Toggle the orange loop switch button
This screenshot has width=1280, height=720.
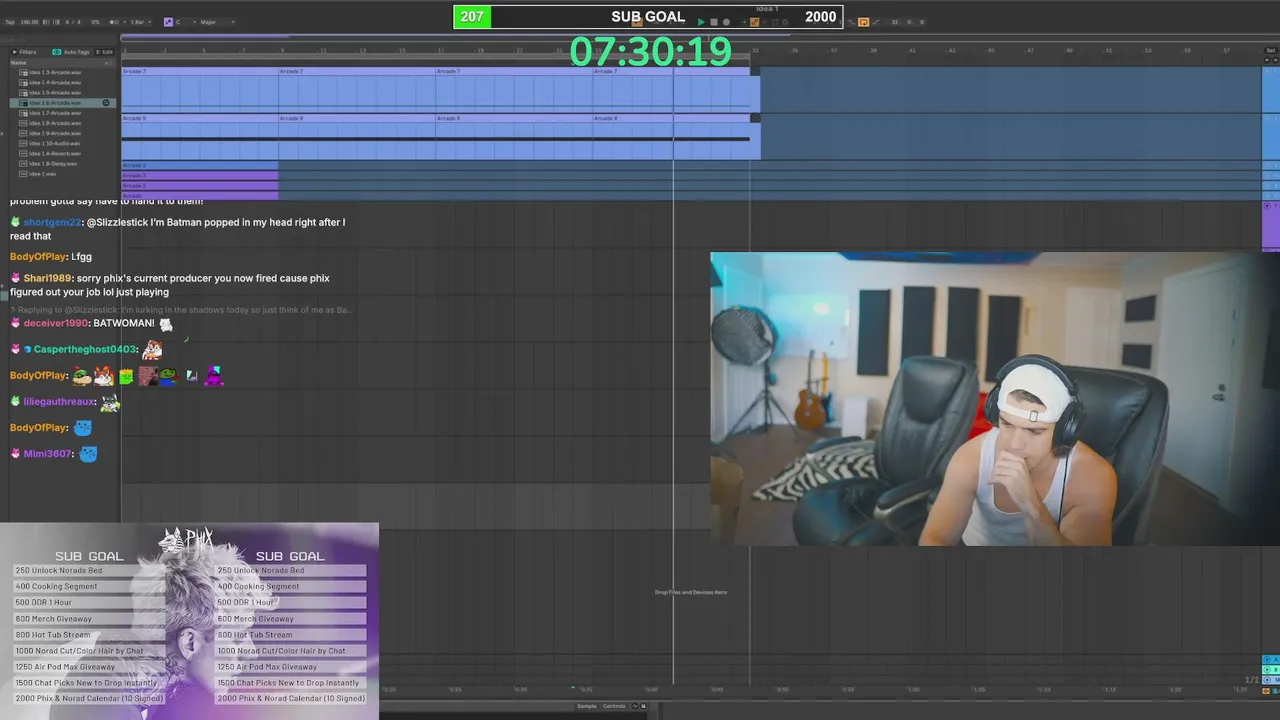(x=863, y=22)
